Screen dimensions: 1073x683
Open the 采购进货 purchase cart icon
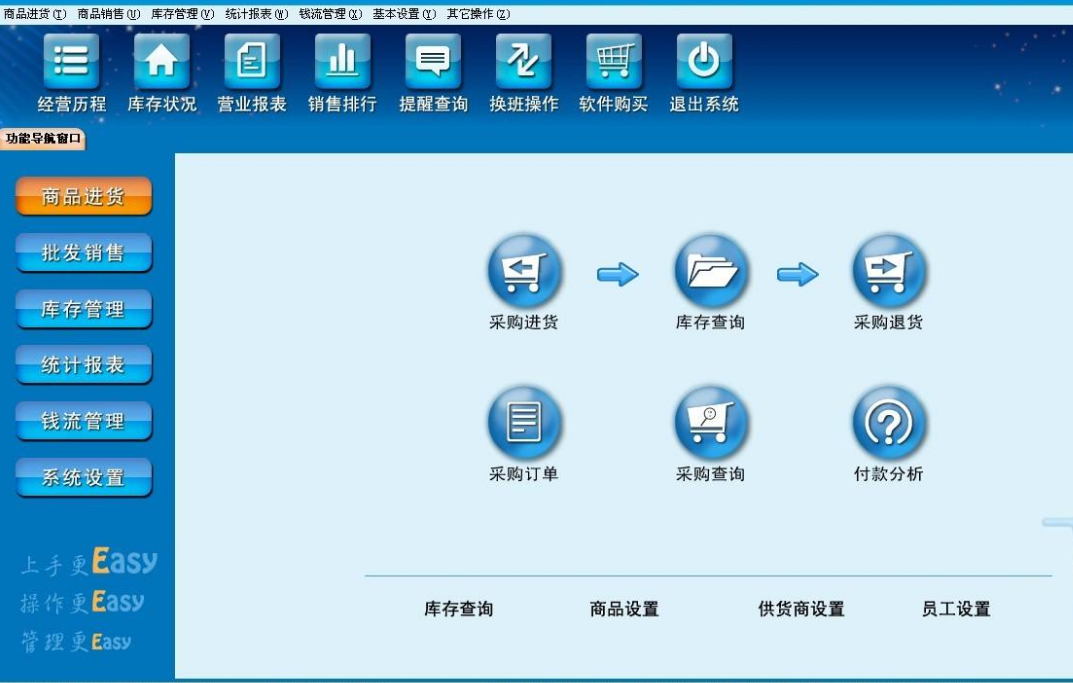click(524, 272)
